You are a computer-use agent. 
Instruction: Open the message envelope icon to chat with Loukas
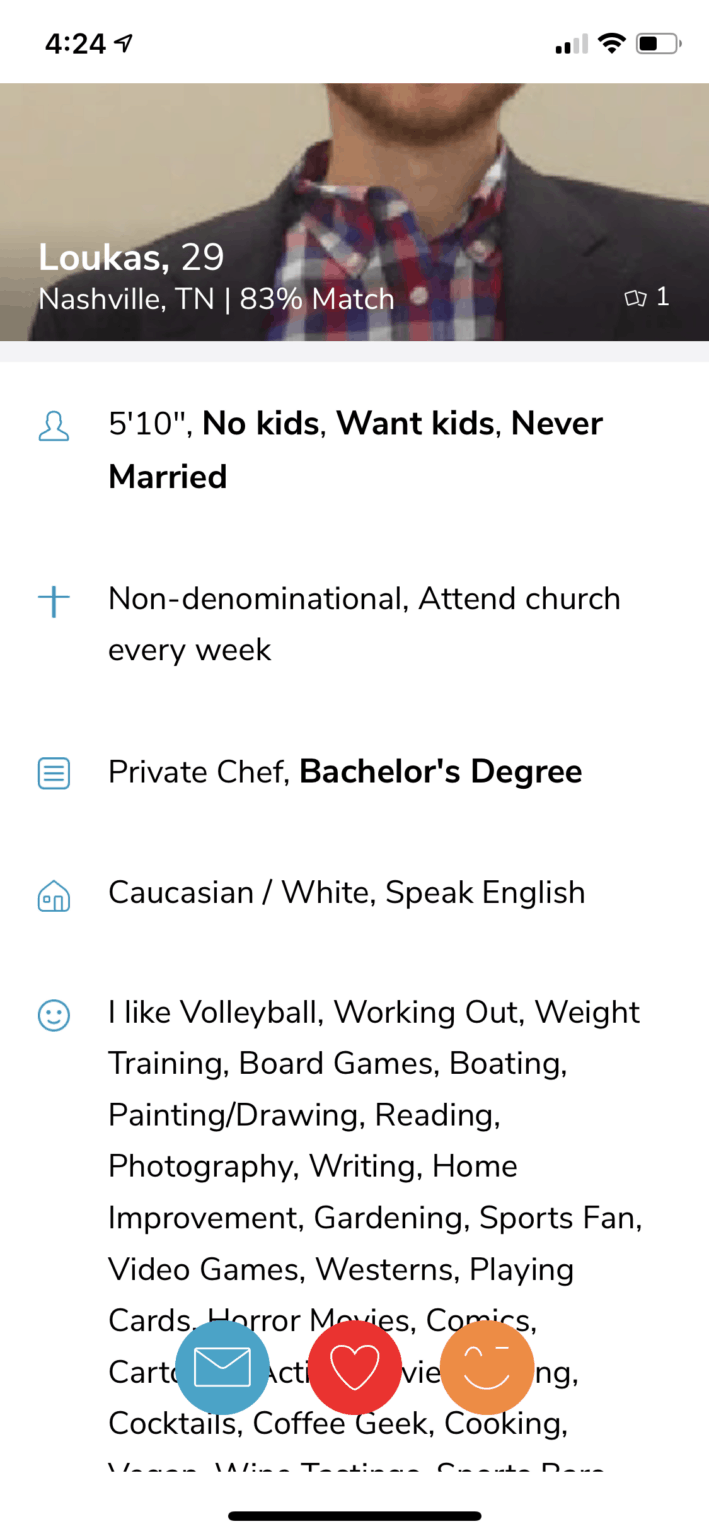click(x=222, y=1367)
